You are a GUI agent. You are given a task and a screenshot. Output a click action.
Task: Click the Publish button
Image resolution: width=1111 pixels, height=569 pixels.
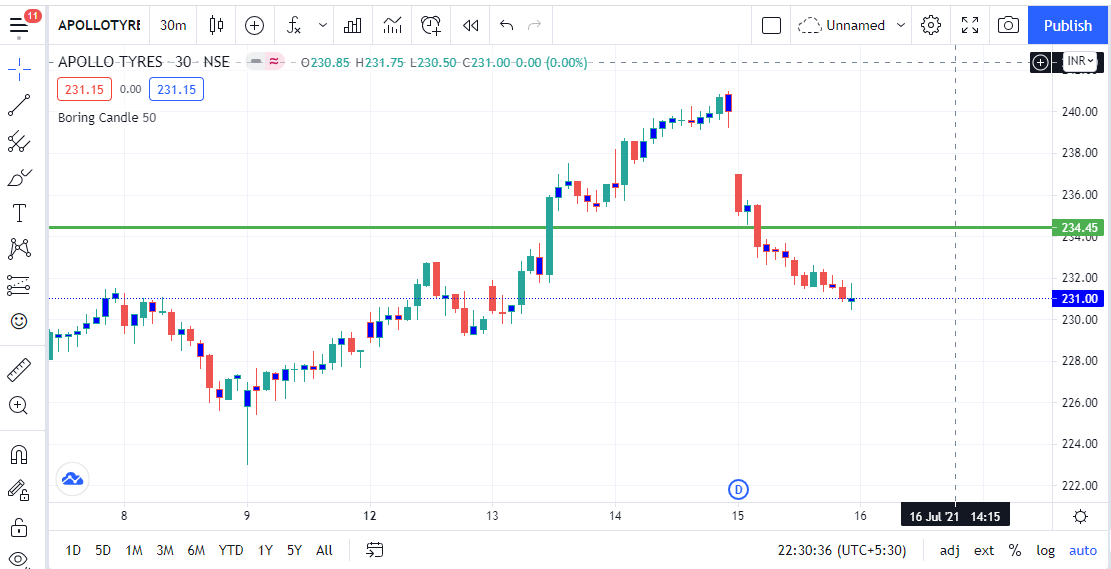click(1068, 25)
